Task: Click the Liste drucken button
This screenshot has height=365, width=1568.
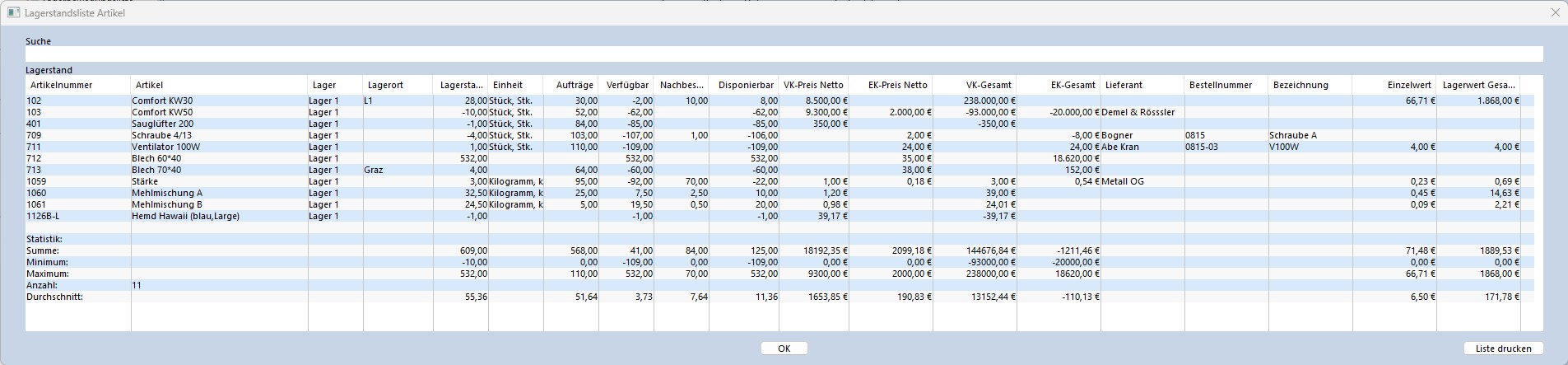Action: tap(1503, 349)
